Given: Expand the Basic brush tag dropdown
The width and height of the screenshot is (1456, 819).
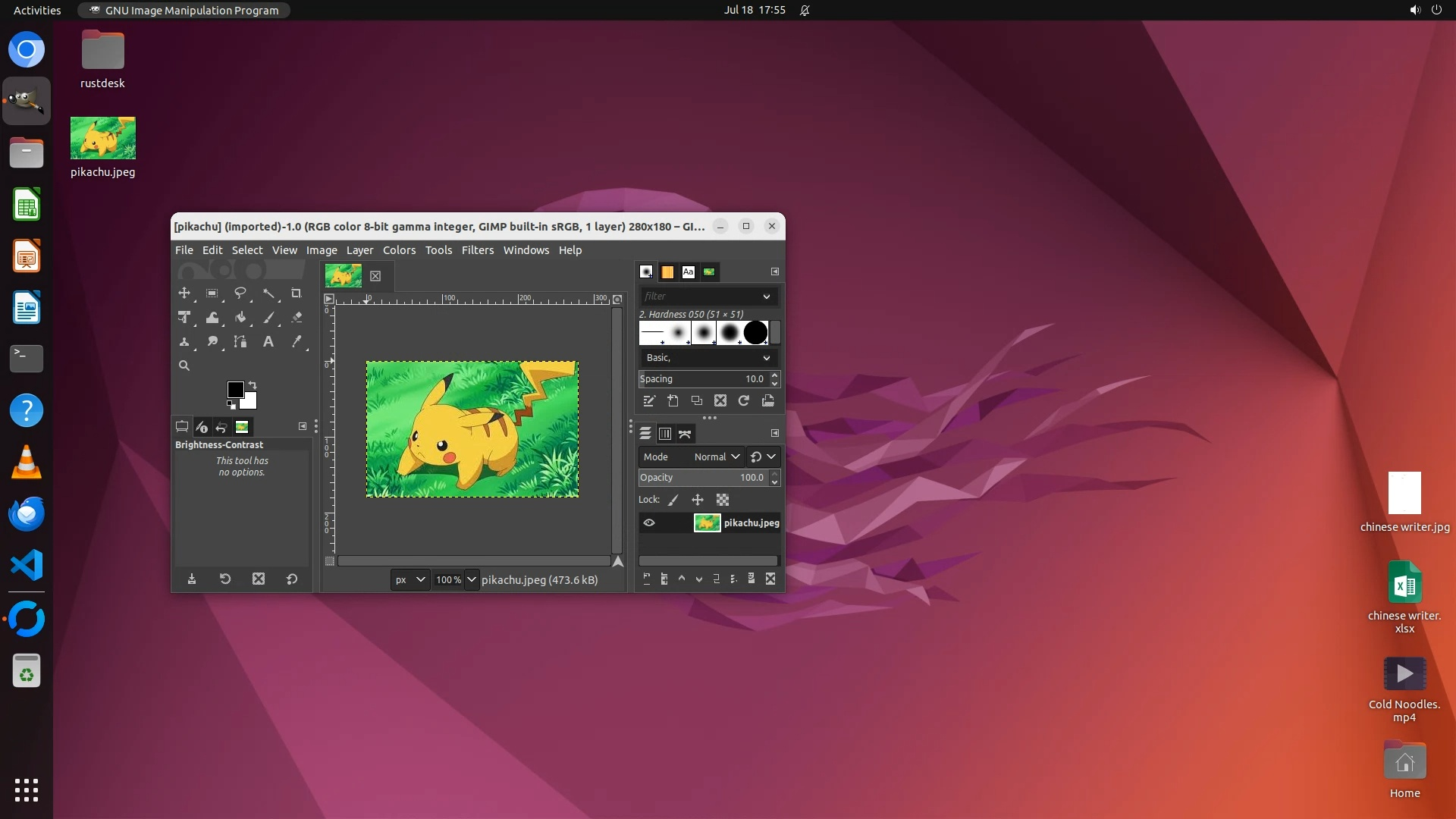Looking at the screenshot, I should (x=707, y=357).
